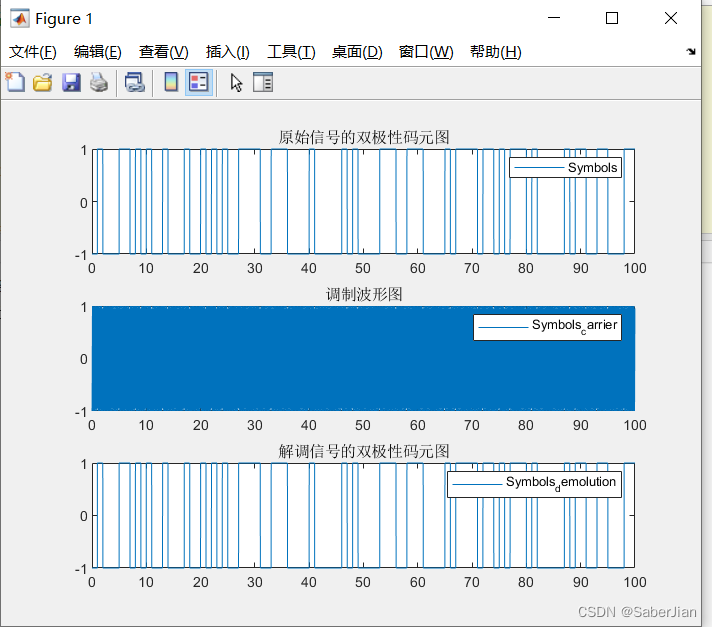Click the New Figure toolbar icon

15,83
